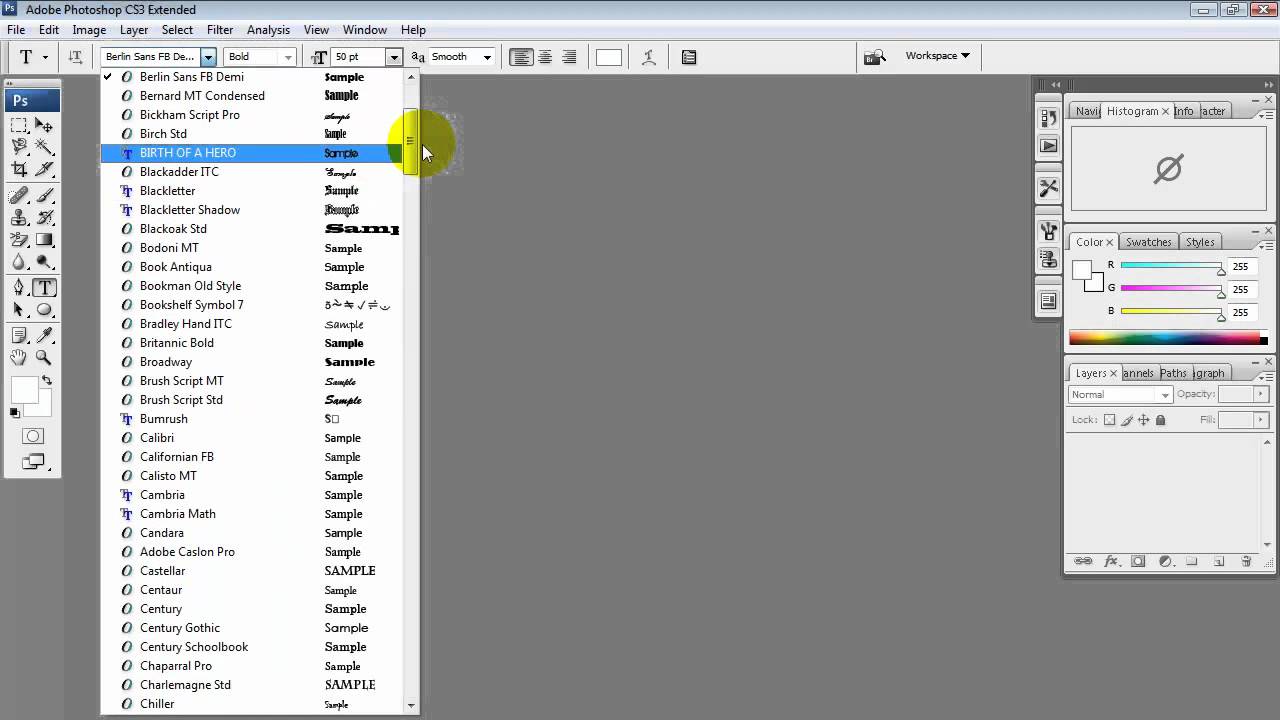Viewport: 1280px width, 720px height.
Task: Open Bridge from options bar
Action: point(874,57)
